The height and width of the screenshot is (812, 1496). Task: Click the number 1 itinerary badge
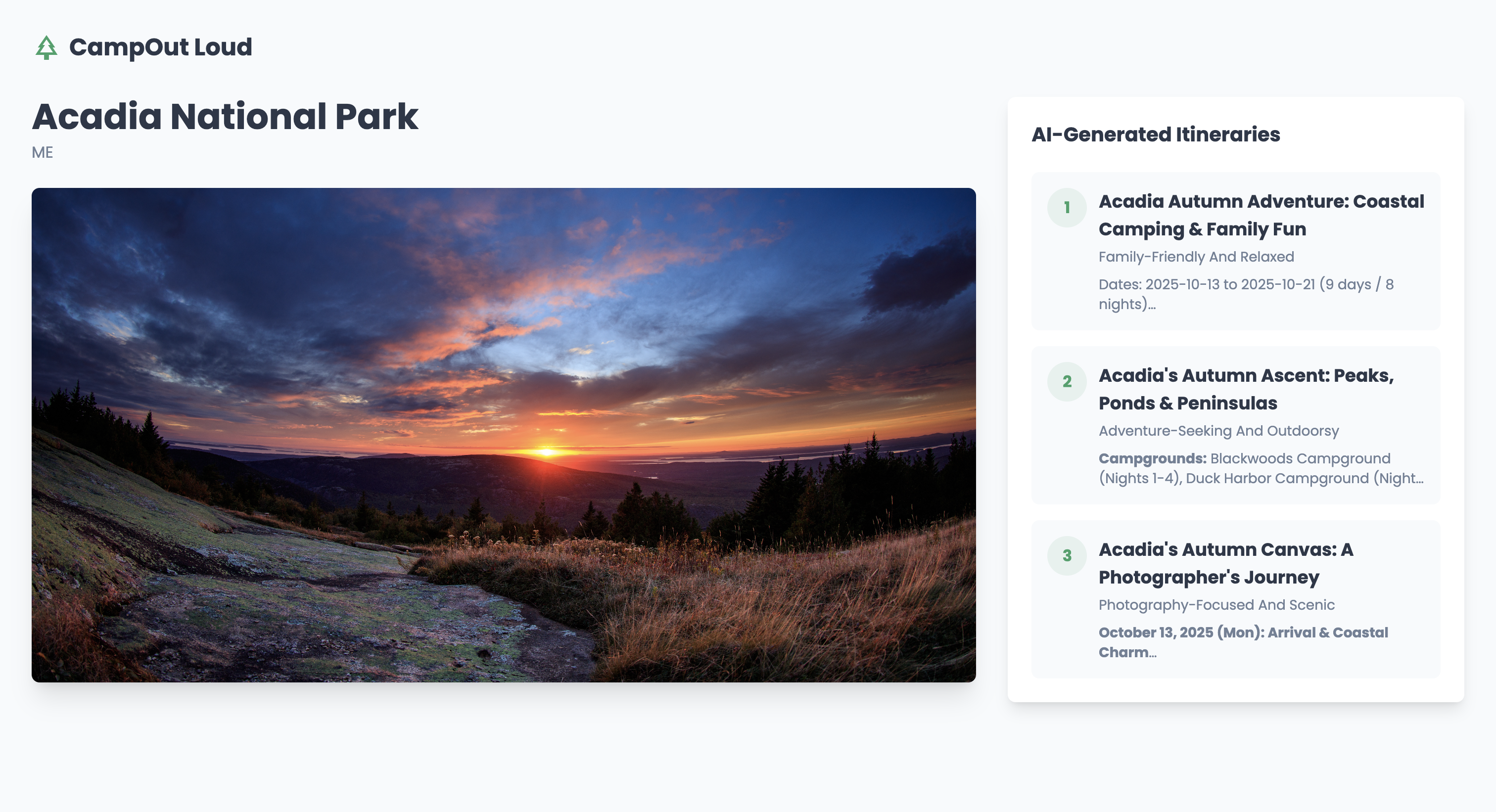1066,207
